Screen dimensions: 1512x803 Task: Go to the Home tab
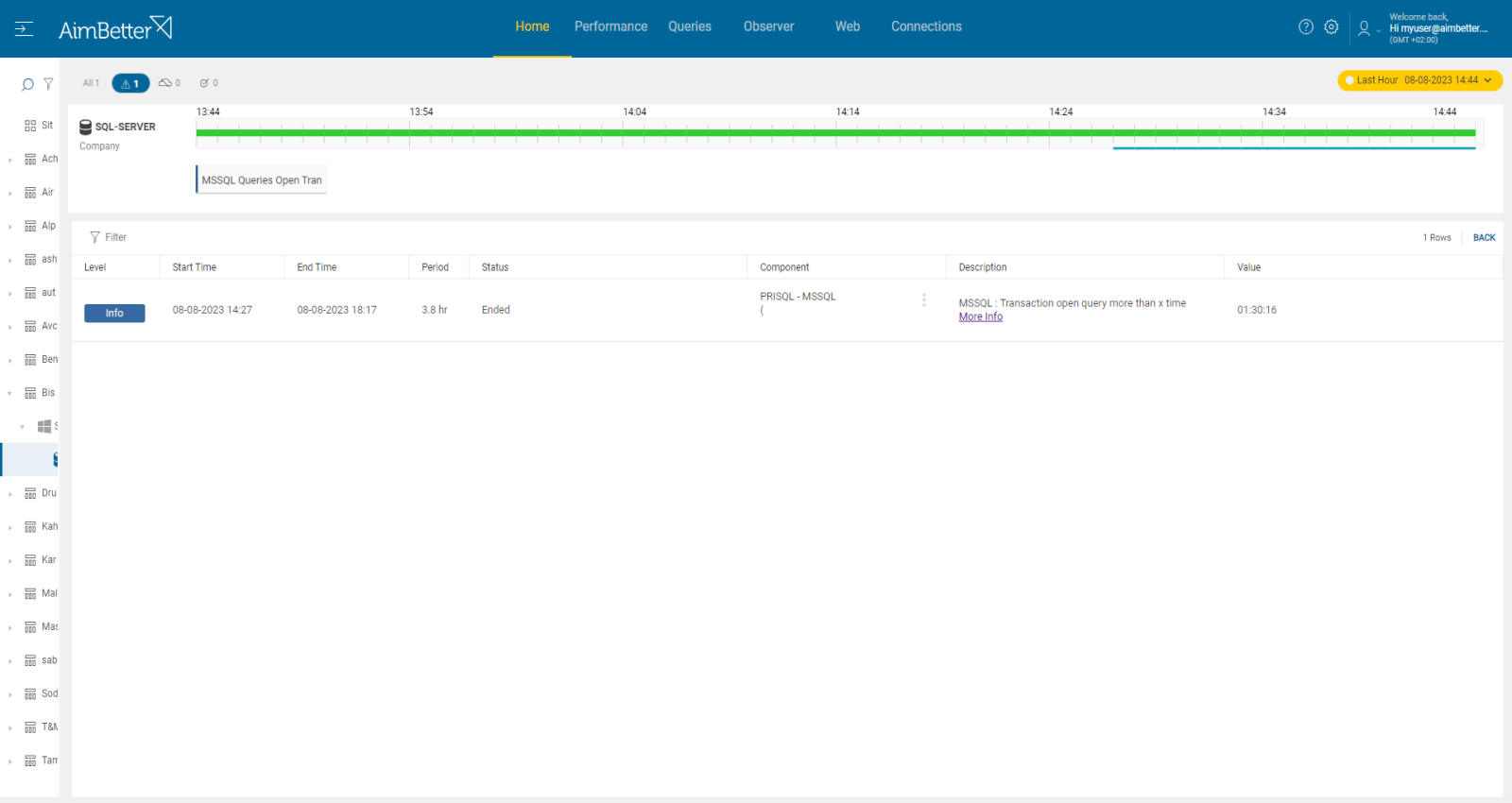coord(532,26)
